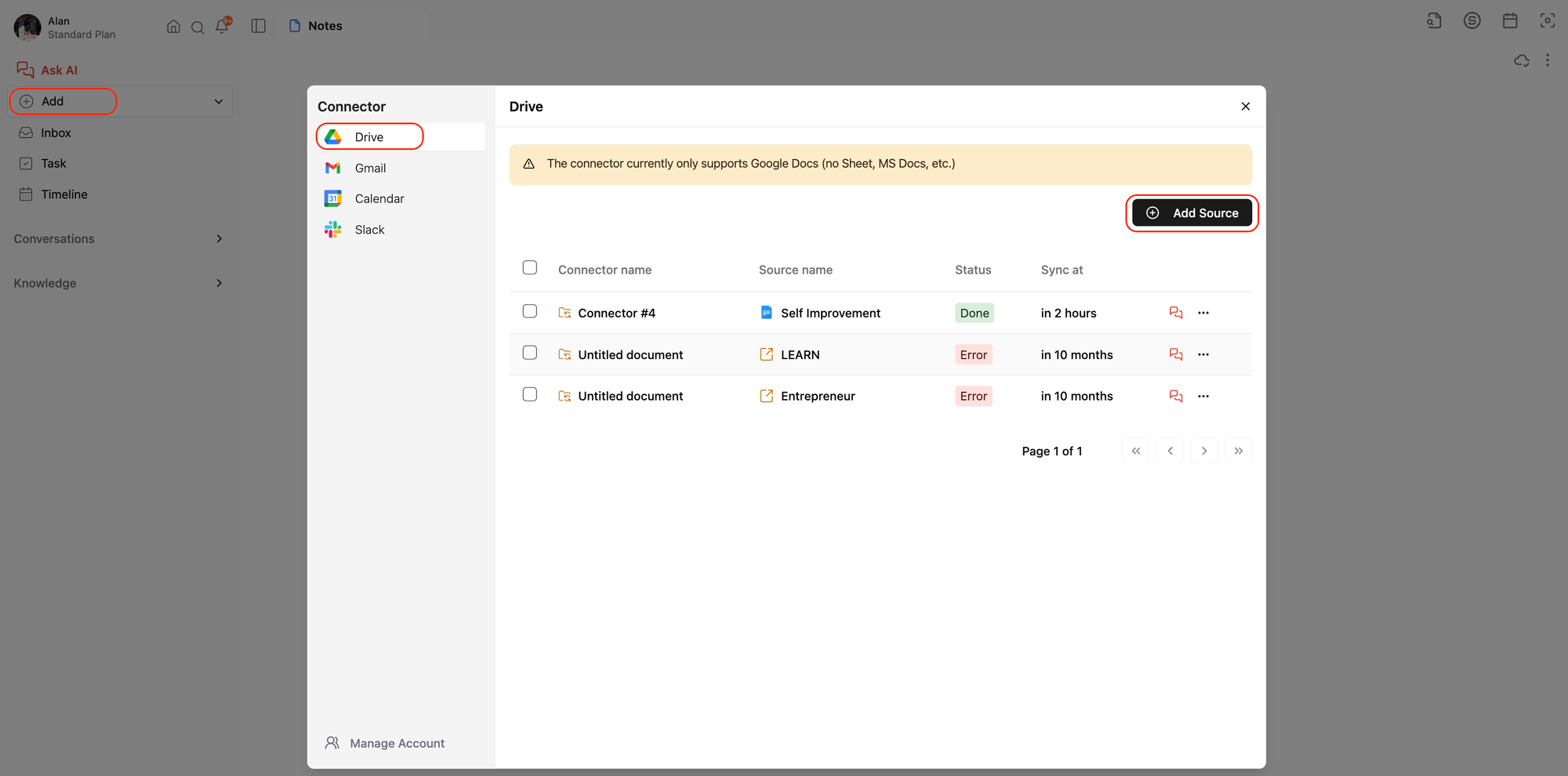Click the document search icon top right
Viewport: 1568px width, 776px height.
(1434, 20)
